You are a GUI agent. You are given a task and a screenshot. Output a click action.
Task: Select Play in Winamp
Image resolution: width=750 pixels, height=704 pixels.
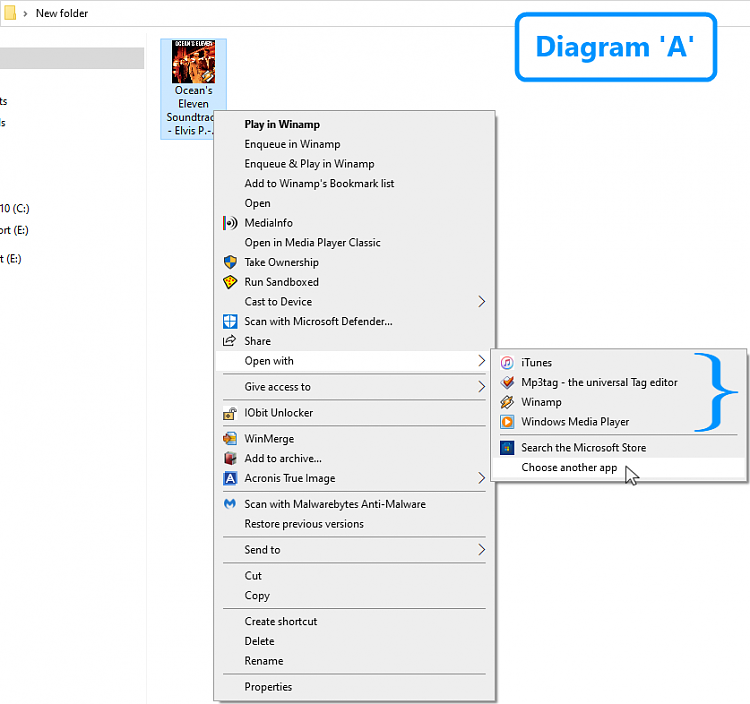pyautogui.click(x=282, y=125)
